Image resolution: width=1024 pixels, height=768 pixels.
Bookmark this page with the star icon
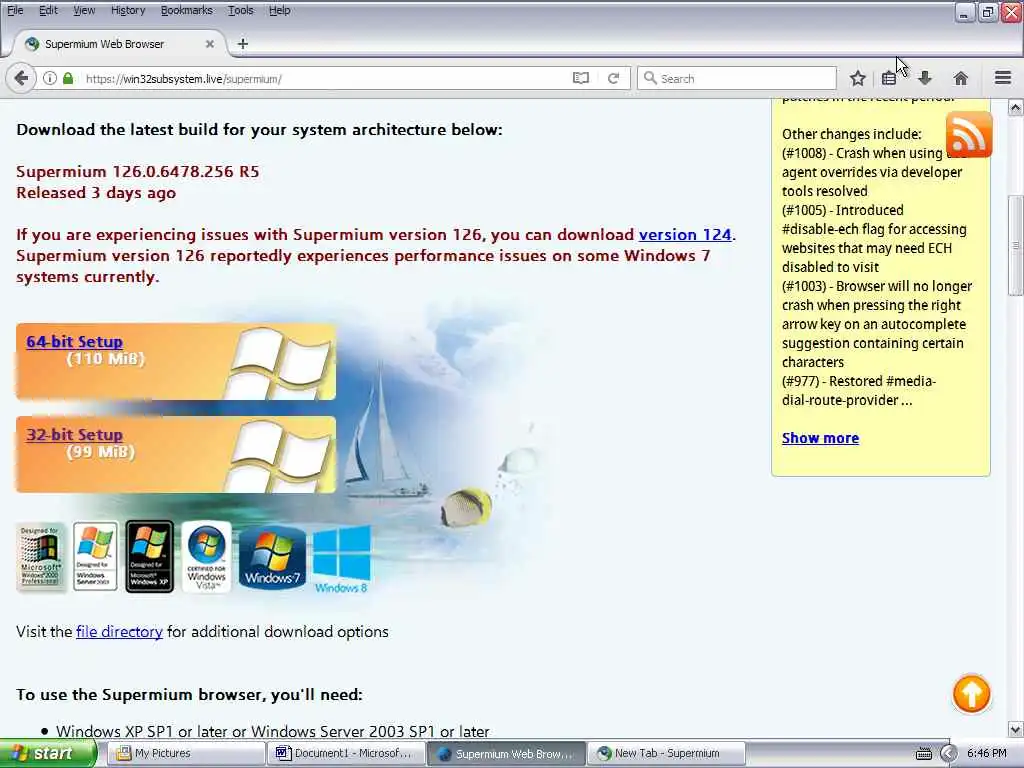point(857,78)
